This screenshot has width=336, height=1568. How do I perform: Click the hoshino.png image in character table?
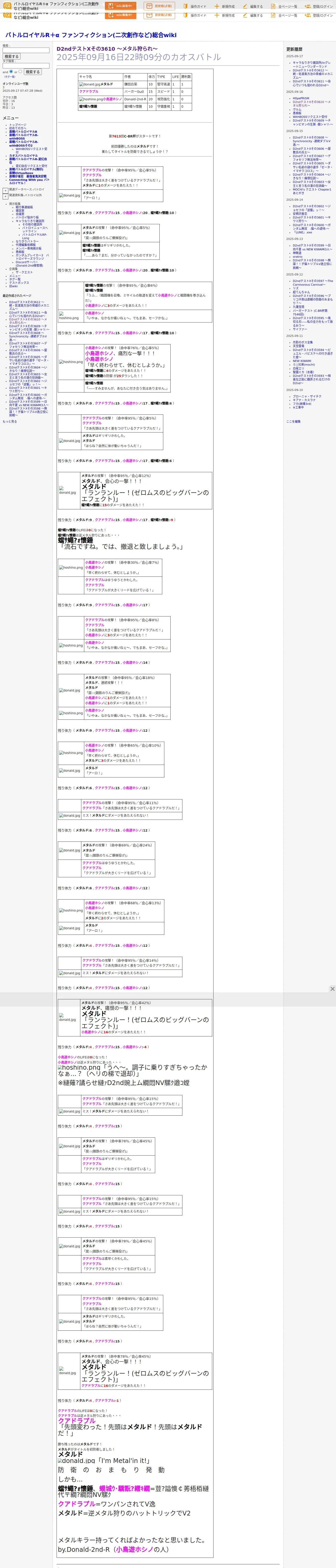click(91, 99)
